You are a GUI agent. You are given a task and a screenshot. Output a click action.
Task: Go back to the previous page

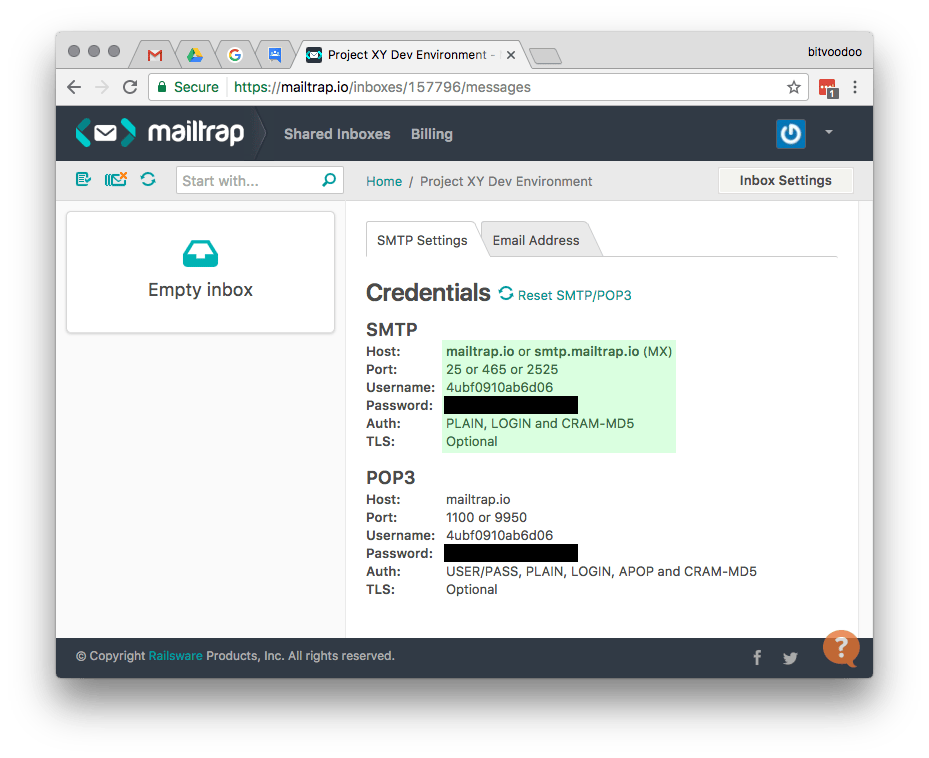point(74,87)
